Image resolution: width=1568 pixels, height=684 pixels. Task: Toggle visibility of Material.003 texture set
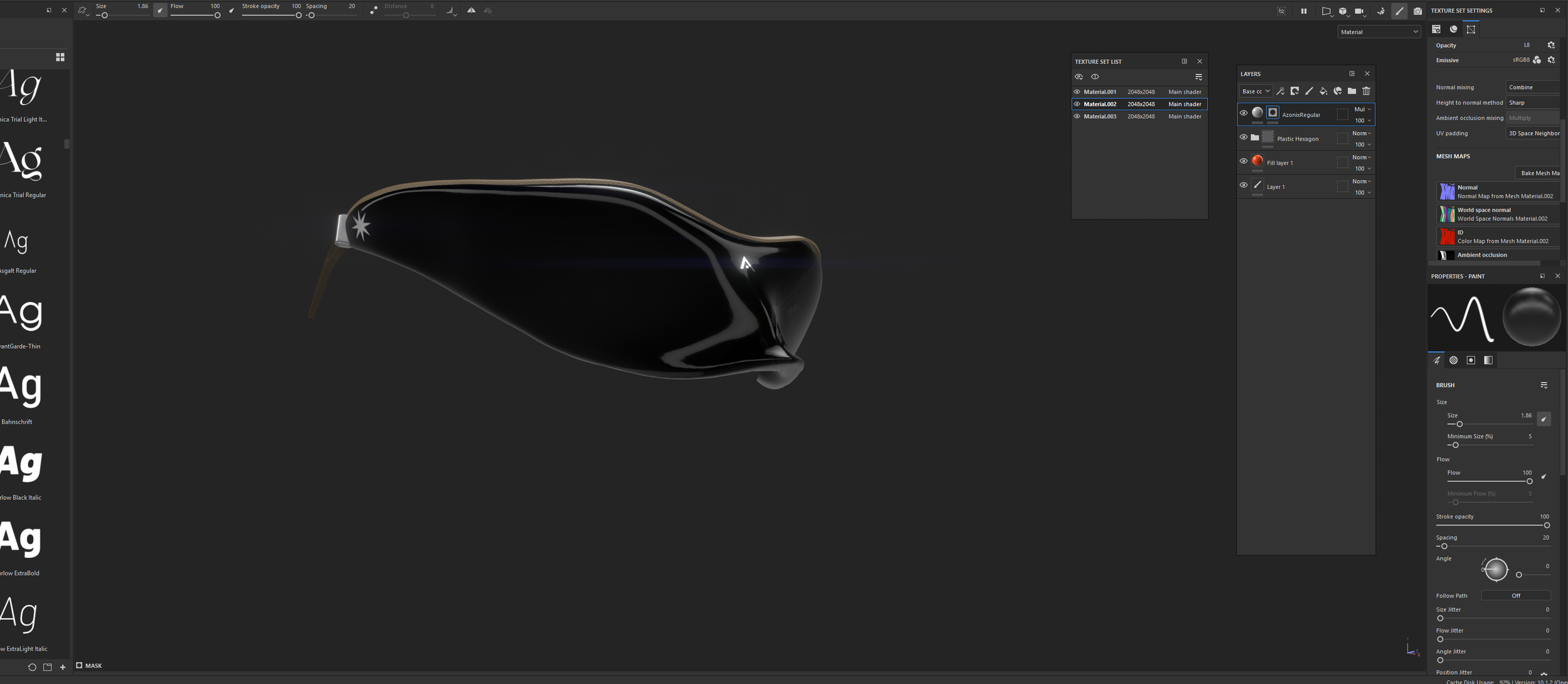[1077, 117]
